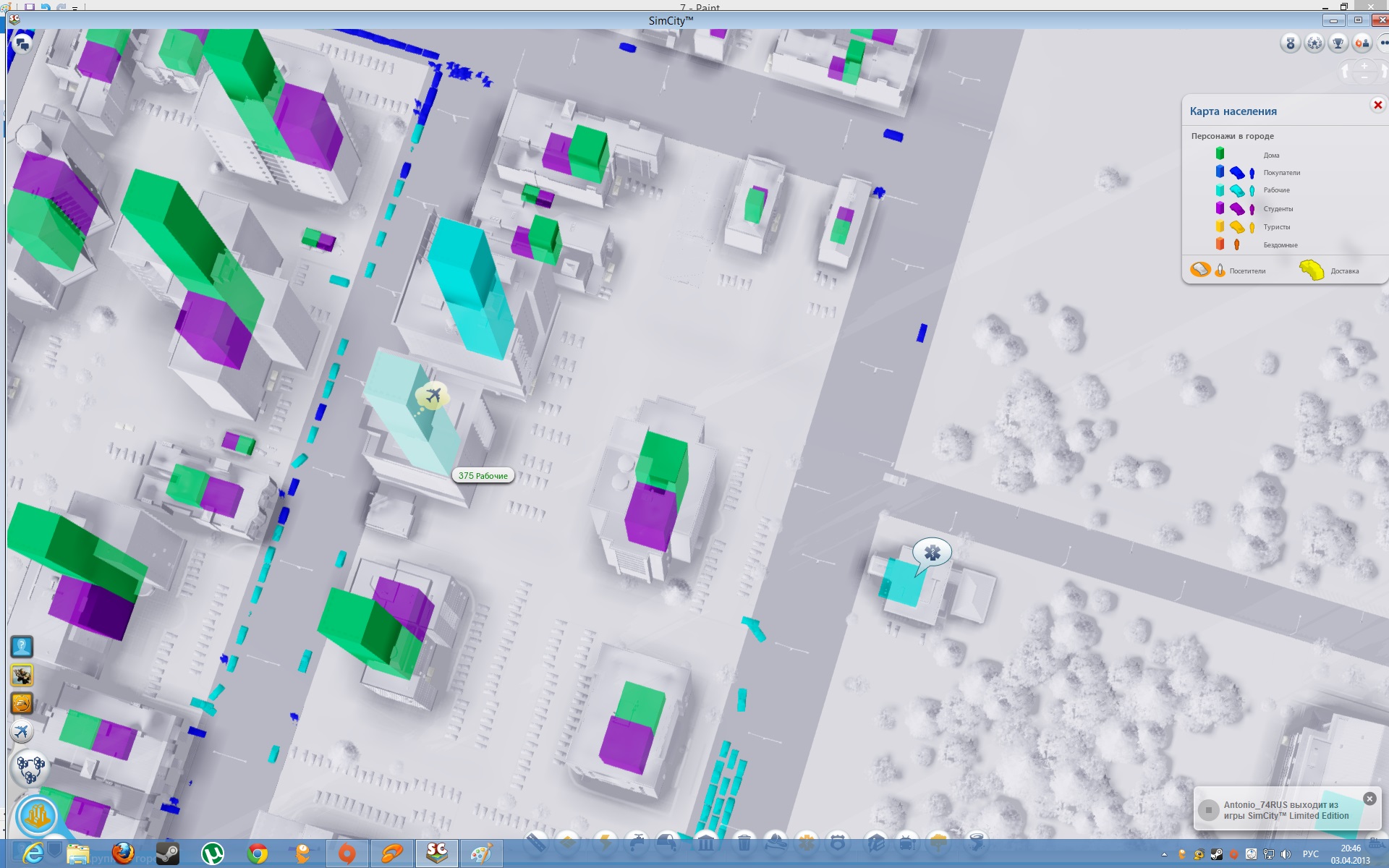Switch to Paint in the taskbar
The height and width of the screenshot is (868, 1389).
click(481, 854)
